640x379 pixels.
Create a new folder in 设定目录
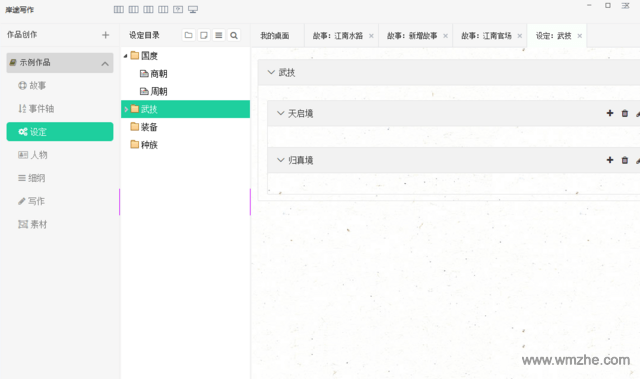(189, 35)
